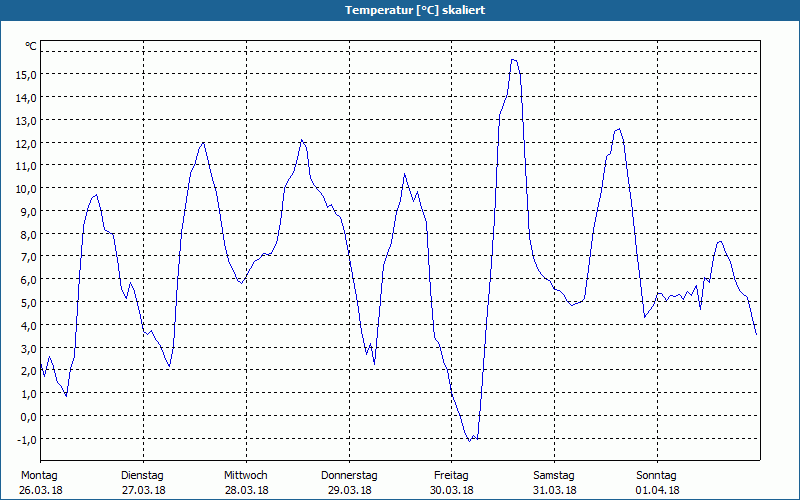Select the 11,0 axis value
Image resolution: width=800 pixels, height=500 pixels.
[x=26, y=166]
